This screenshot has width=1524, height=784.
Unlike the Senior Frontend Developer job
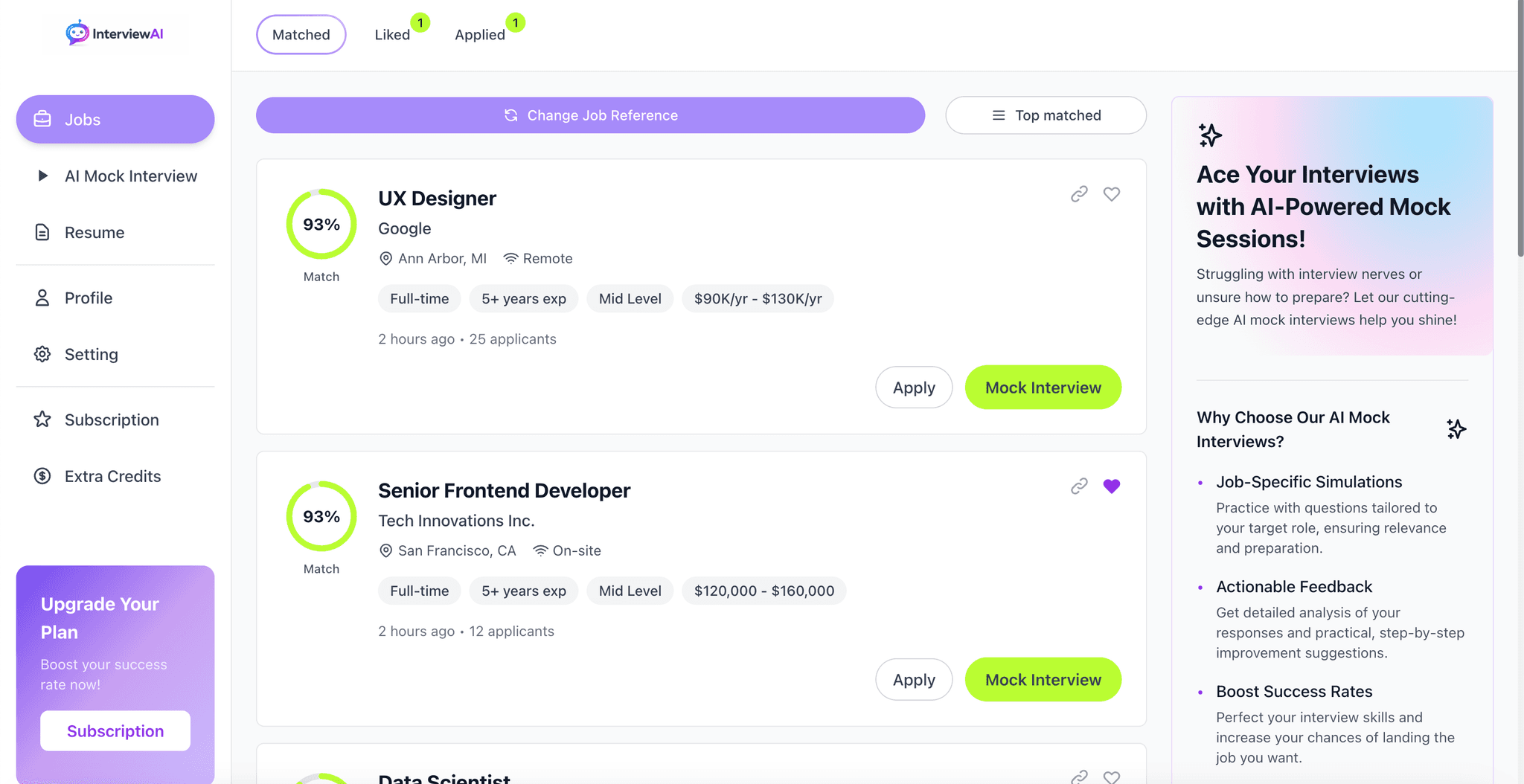[1112, 486]
